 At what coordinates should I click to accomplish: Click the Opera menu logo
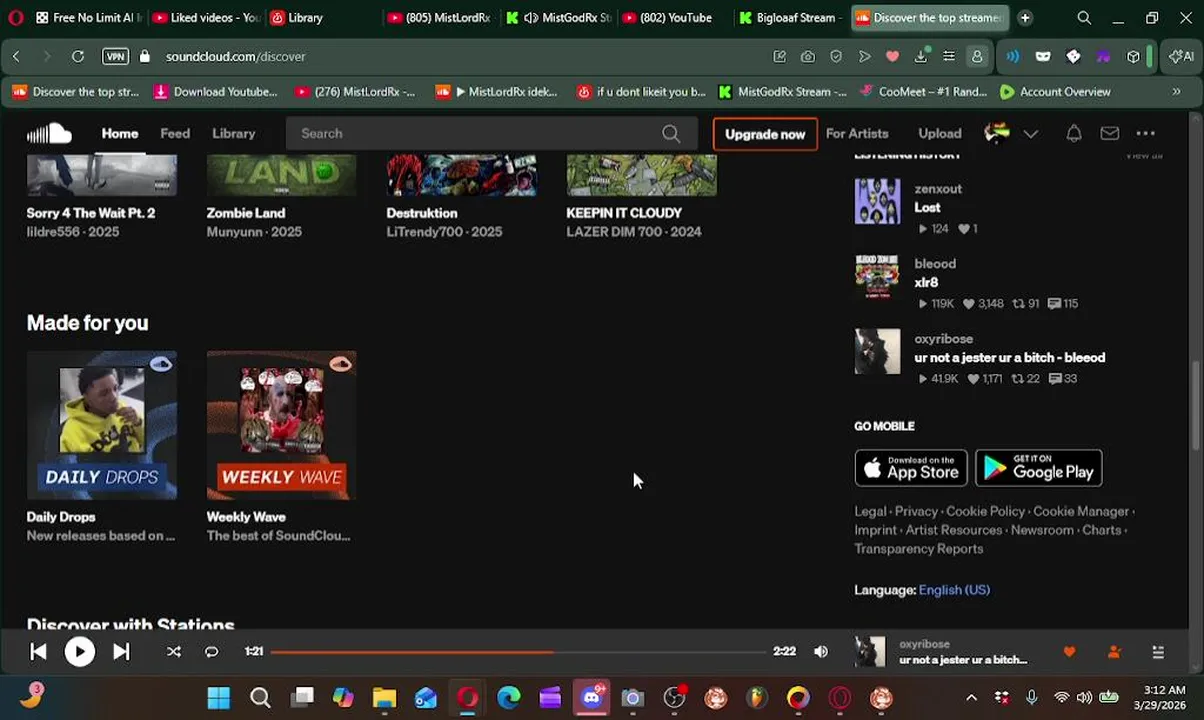16,18
